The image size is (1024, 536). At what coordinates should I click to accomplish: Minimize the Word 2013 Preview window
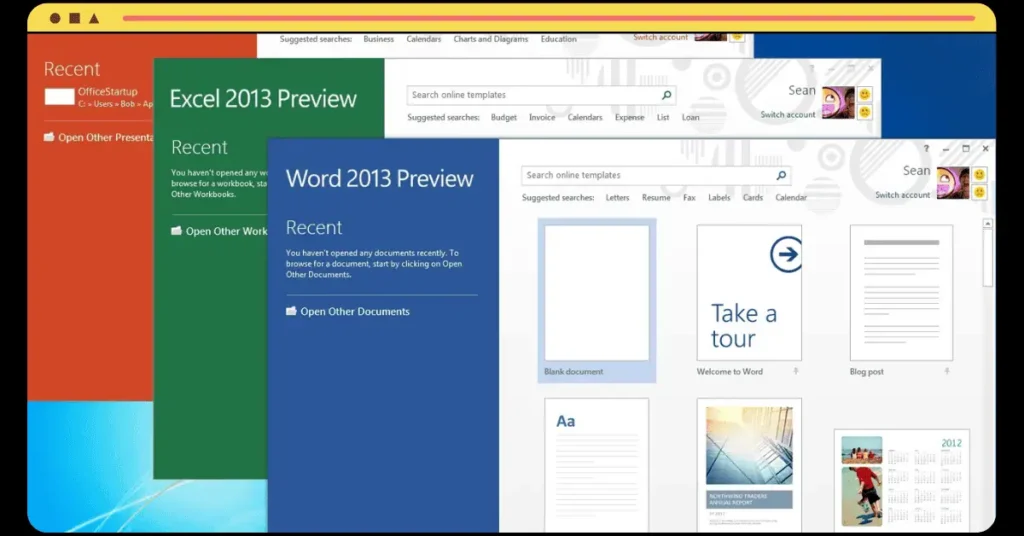coord(946,149)
